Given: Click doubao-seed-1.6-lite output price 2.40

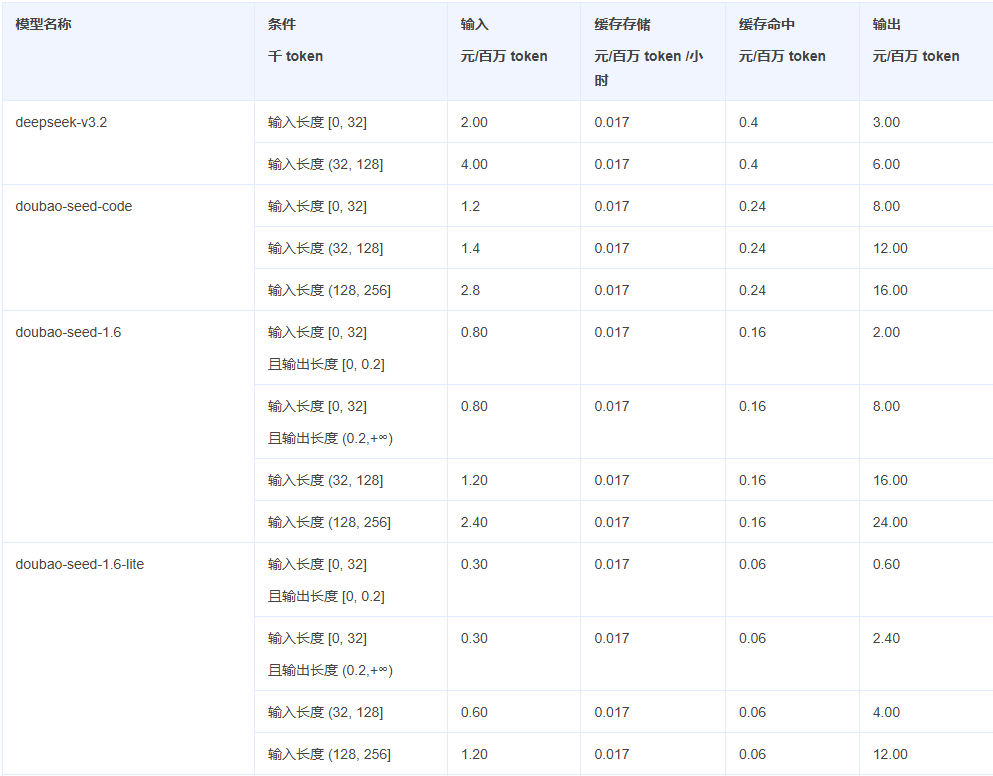Looking at the screenshot, I should tap(886, 638).
